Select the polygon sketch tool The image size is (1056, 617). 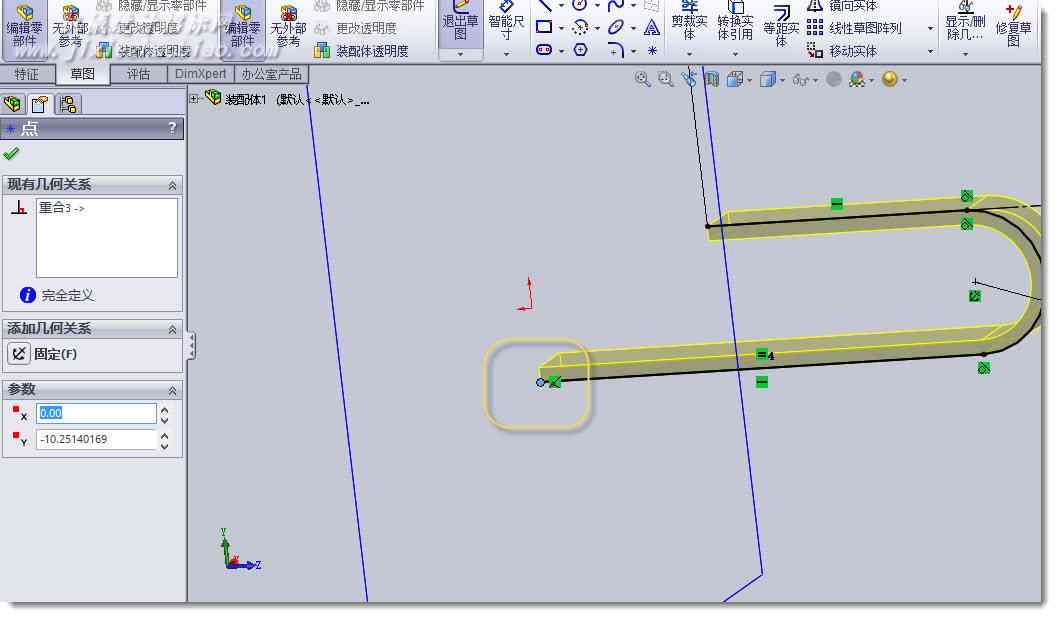pyautogui.click(x=581, y=50)
